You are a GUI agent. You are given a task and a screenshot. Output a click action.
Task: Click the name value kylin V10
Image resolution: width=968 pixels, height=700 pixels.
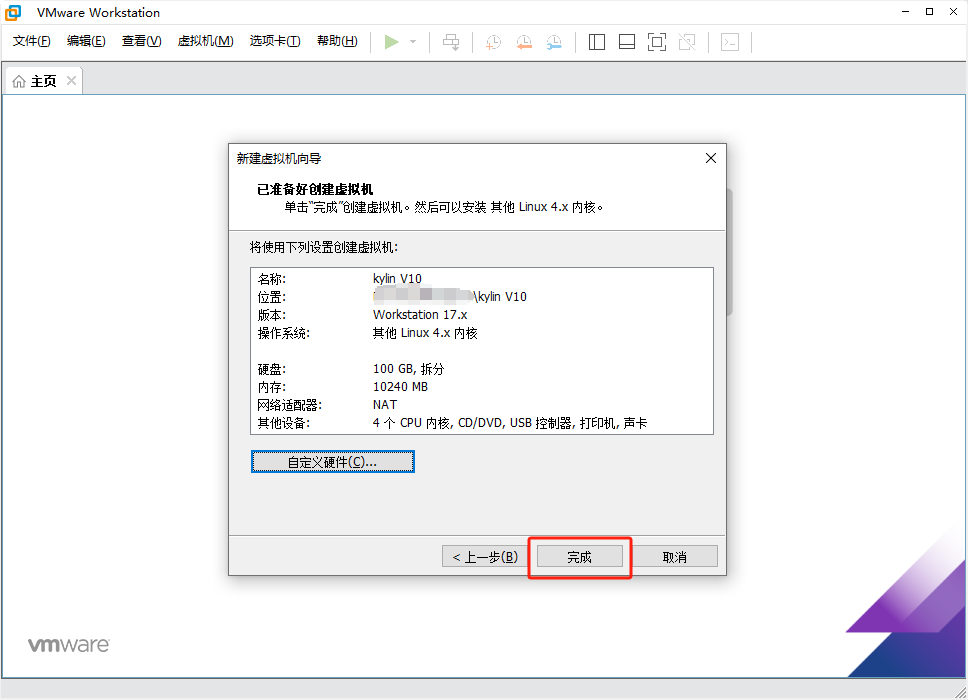click(x=397, y=279)
